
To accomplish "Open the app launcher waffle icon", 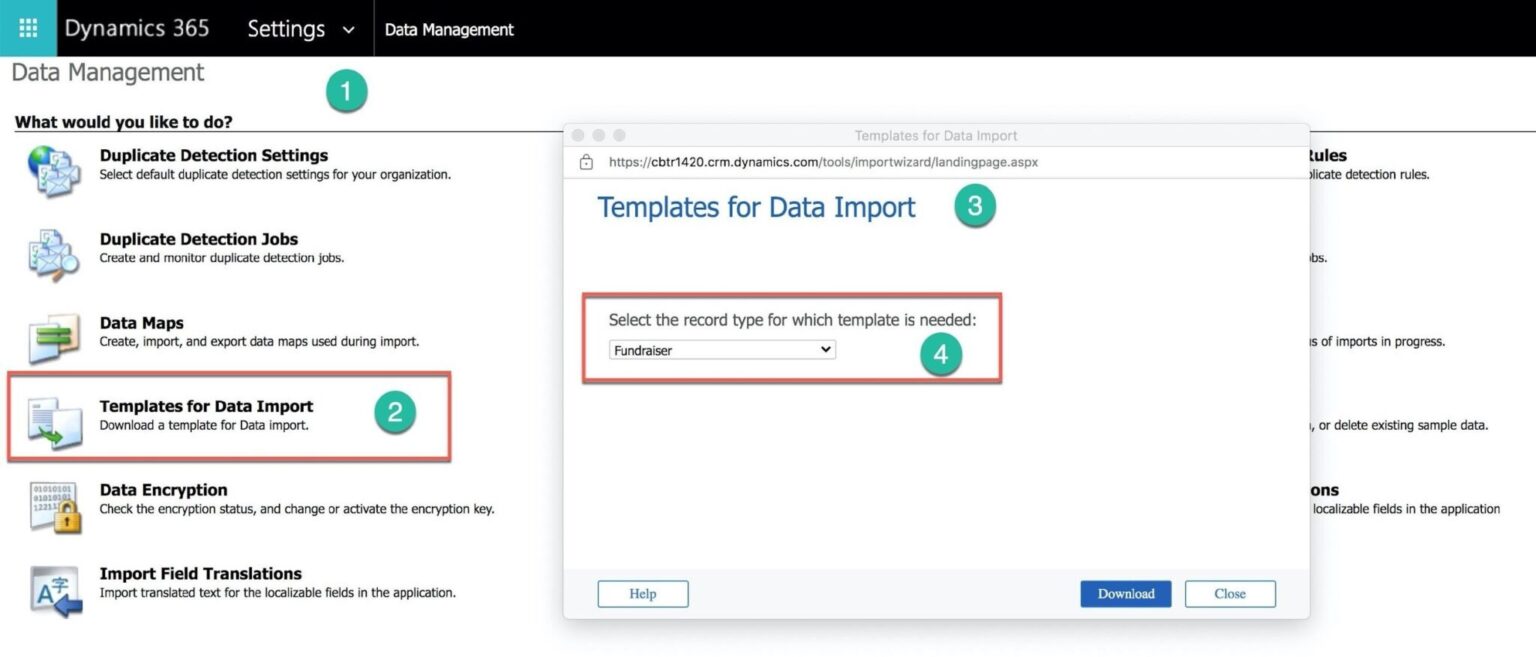I will [28, 28].
